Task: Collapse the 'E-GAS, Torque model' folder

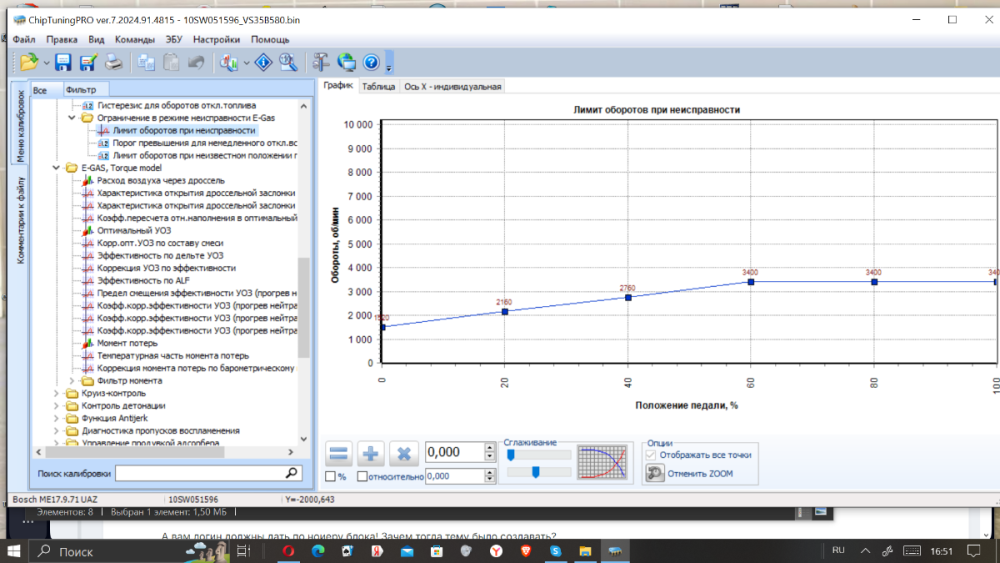Action: tap(56, 168)
